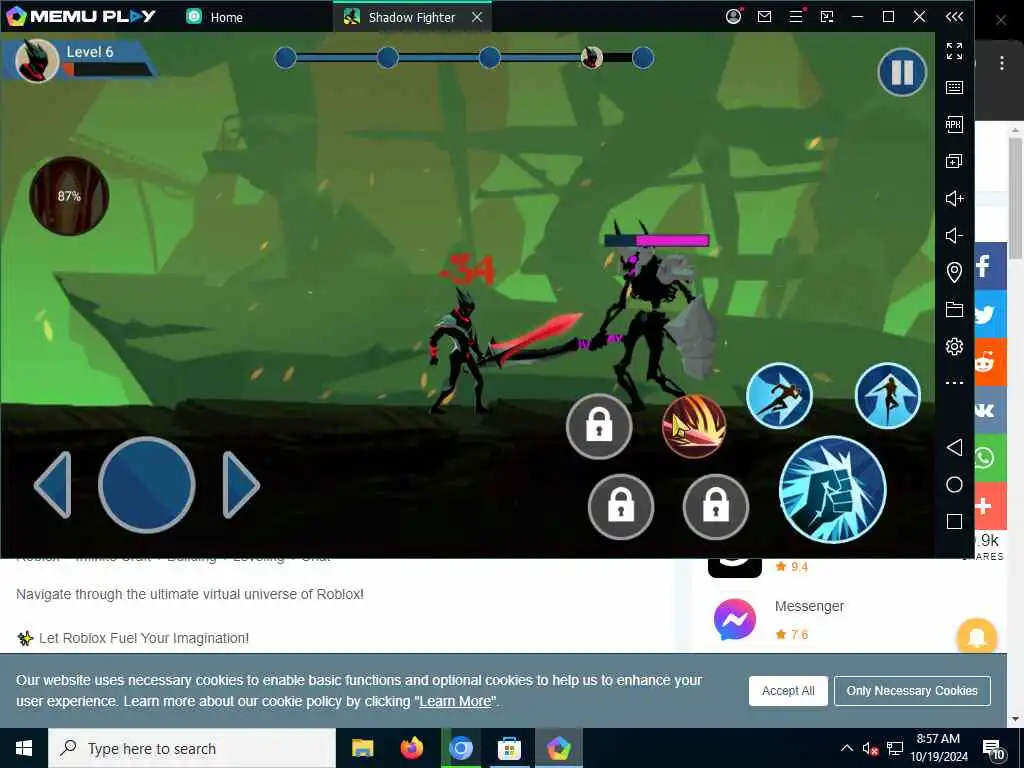The image size is (1024, 768).
Task: Click the muted speaker tray icon
Action: [x=870, y=748]
